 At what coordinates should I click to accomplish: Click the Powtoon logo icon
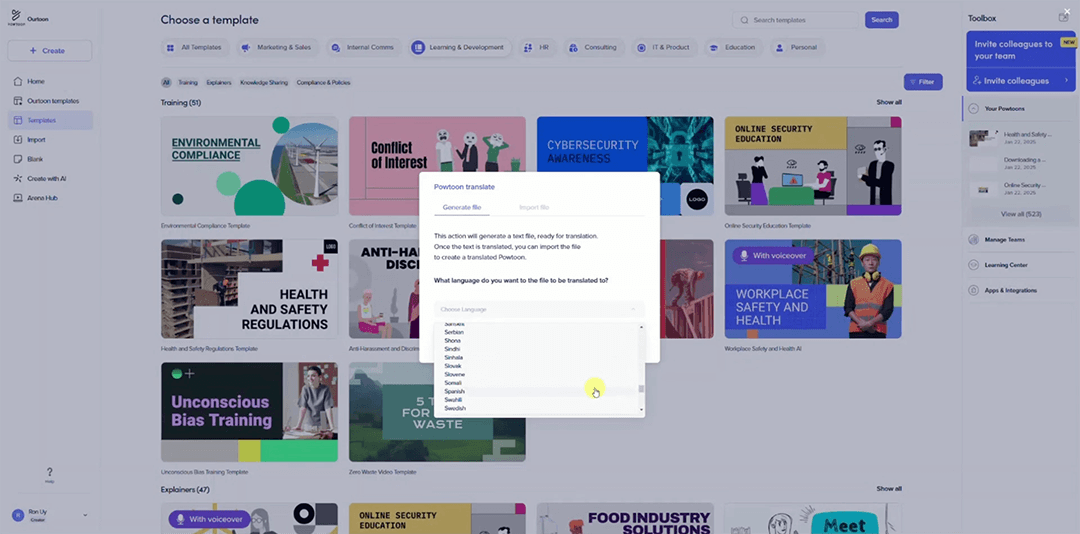(15, 17)
